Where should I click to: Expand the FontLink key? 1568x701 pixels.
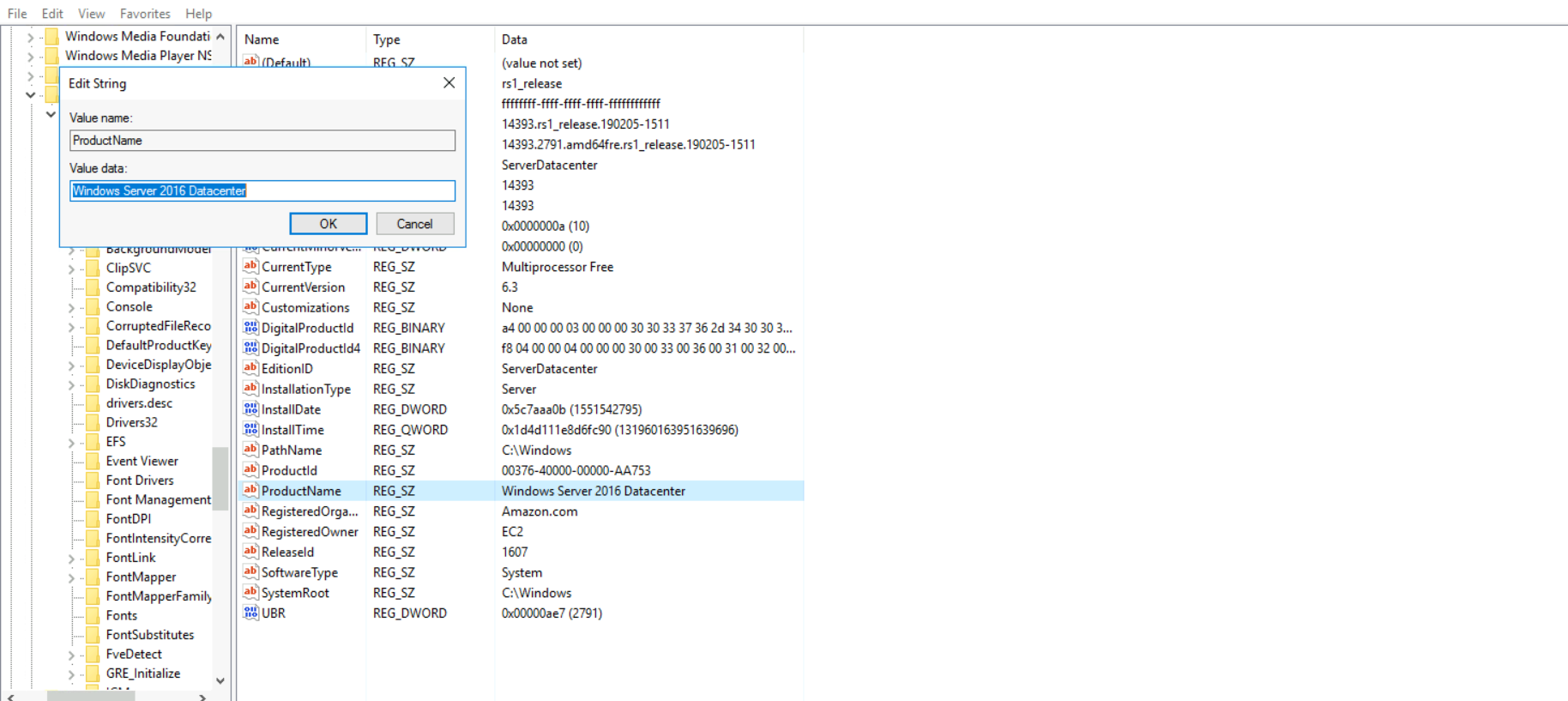pos(71,559)
